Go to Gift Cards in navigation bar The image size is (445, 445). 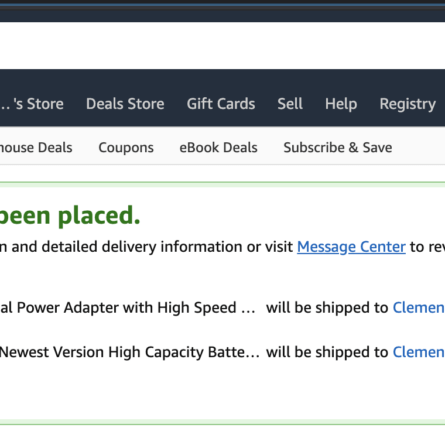(x=221, y=104)
